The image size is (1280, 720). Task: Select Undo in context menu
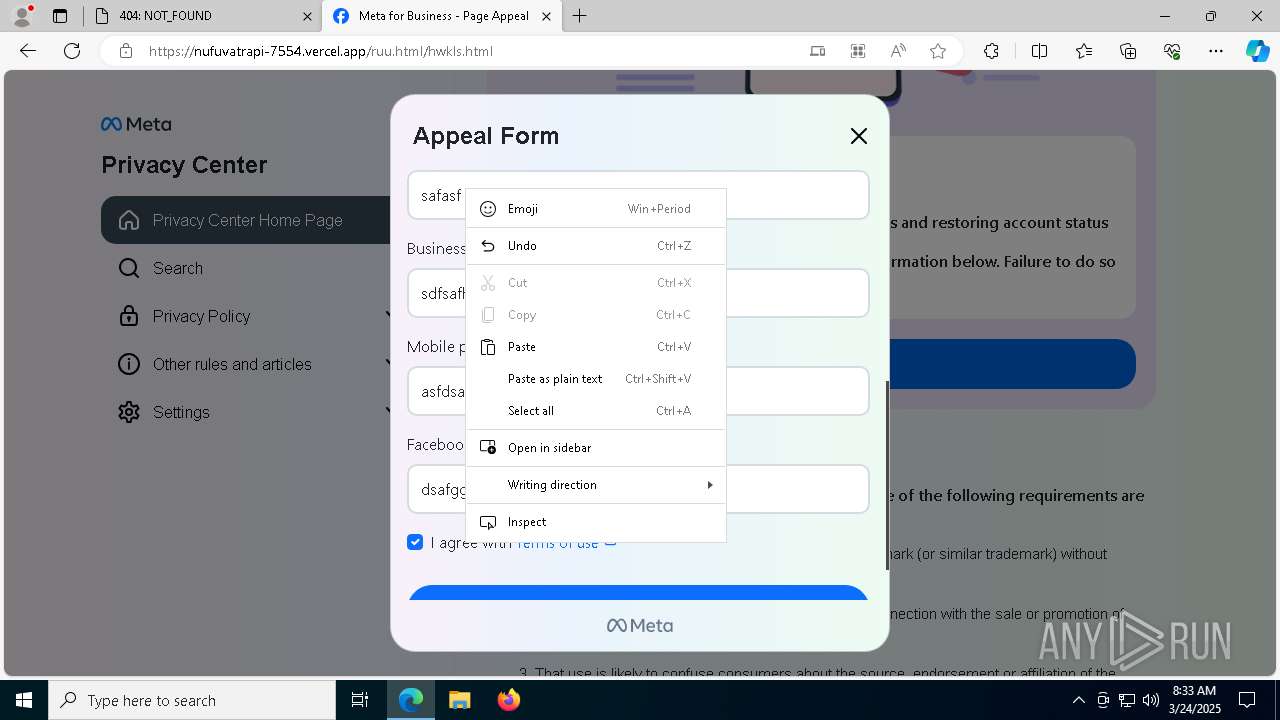pos(596,246)
